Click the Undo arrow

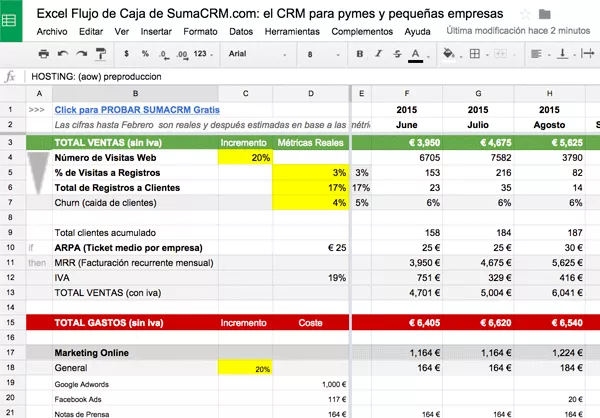pos(62,54)
